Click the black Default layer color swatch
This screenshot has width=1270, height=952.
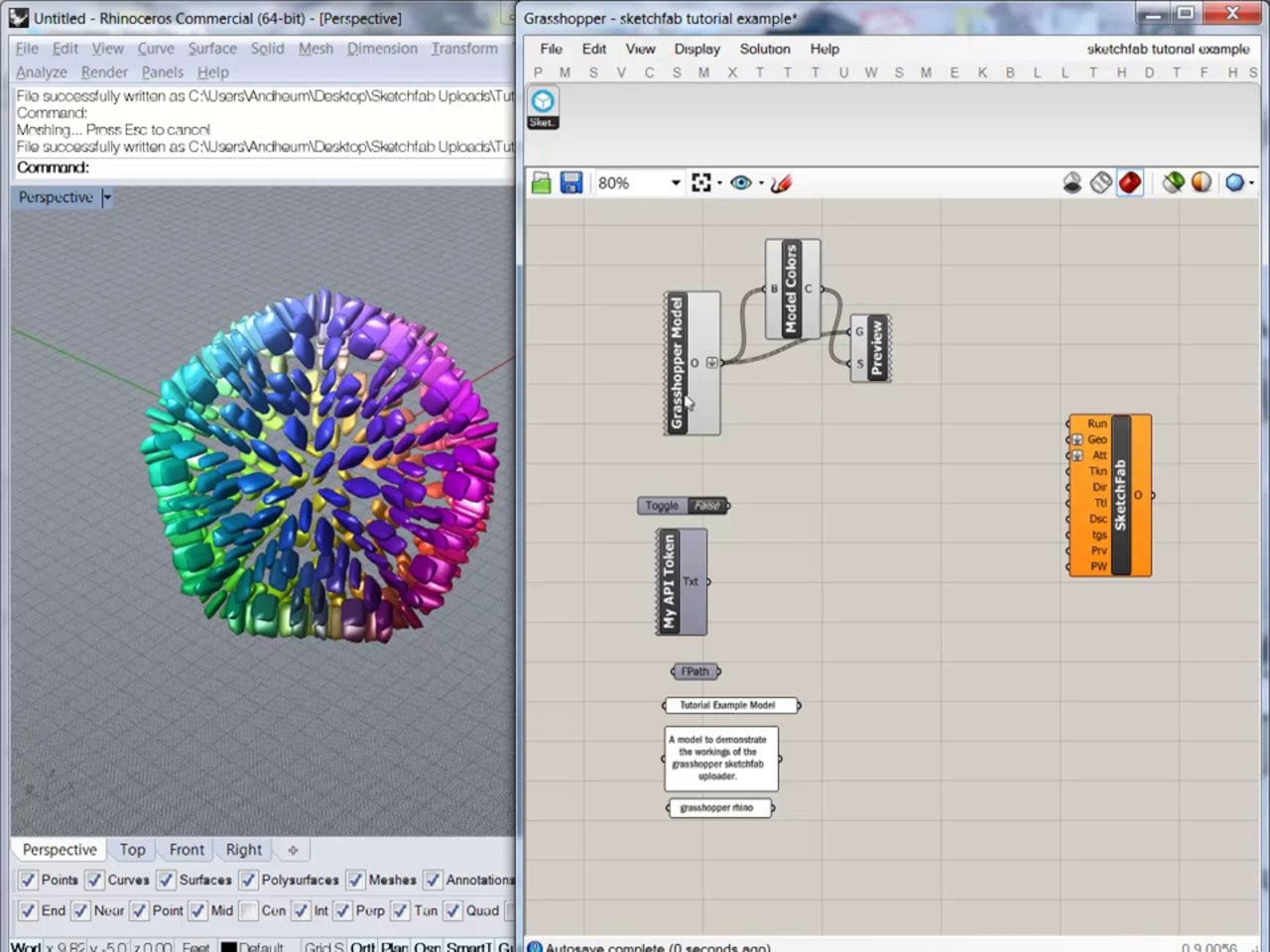[228, 947]
